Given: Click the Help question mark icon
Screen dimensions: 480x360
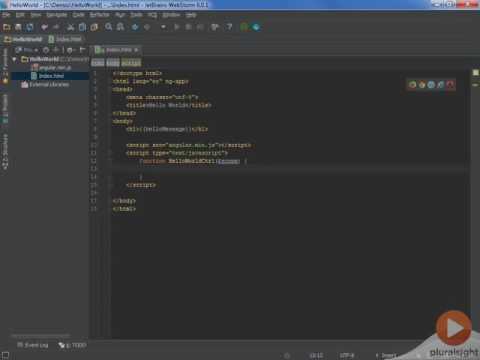Looking at the screenshot, I should pos(229,27).
